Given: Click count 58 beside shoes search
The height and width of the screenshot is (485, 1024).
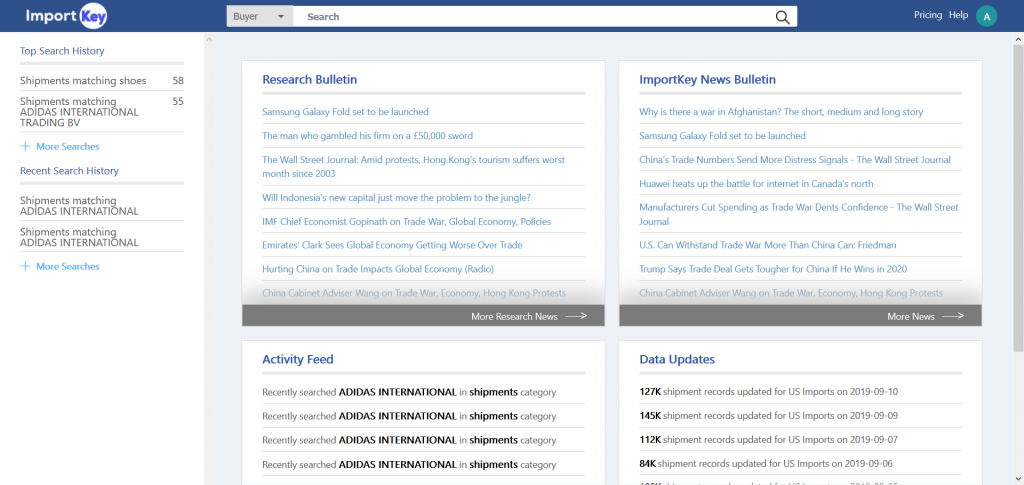Looking at the screenshot, I should click(x=178, y=81).
